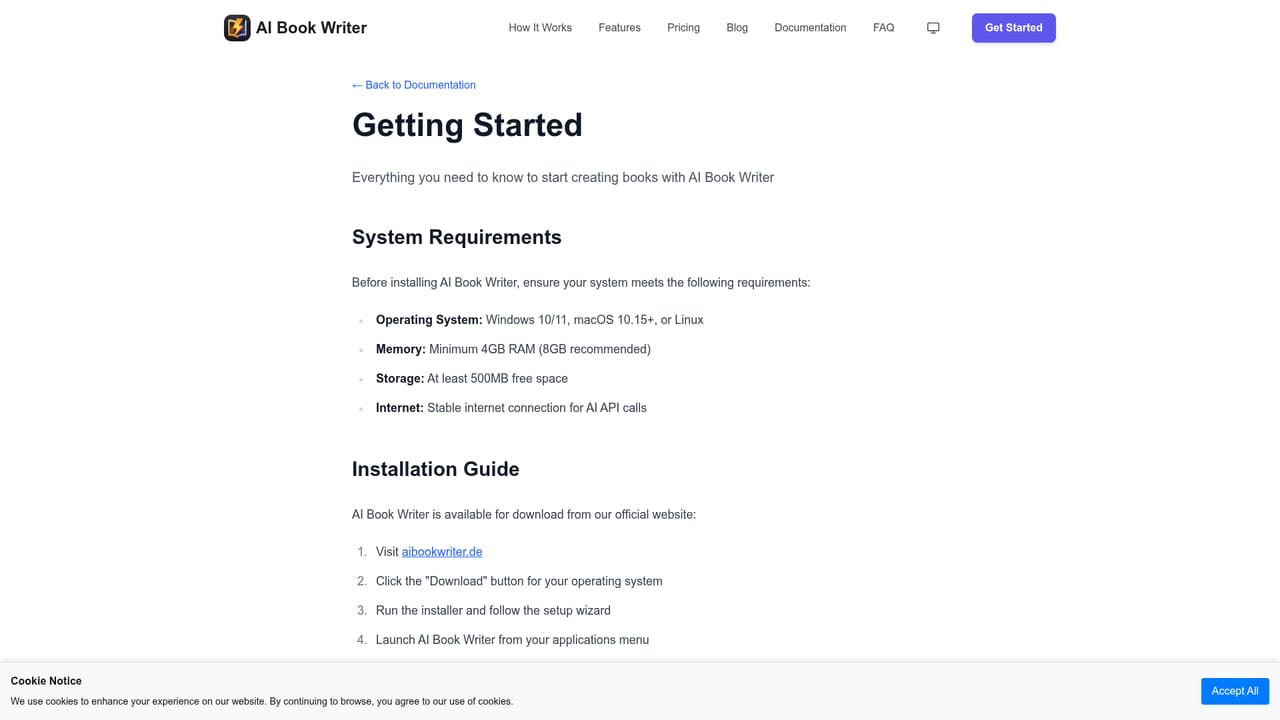1280x720 pixels.
Task: Toggle the theme using the monitor icon
Action: point(933,28)
